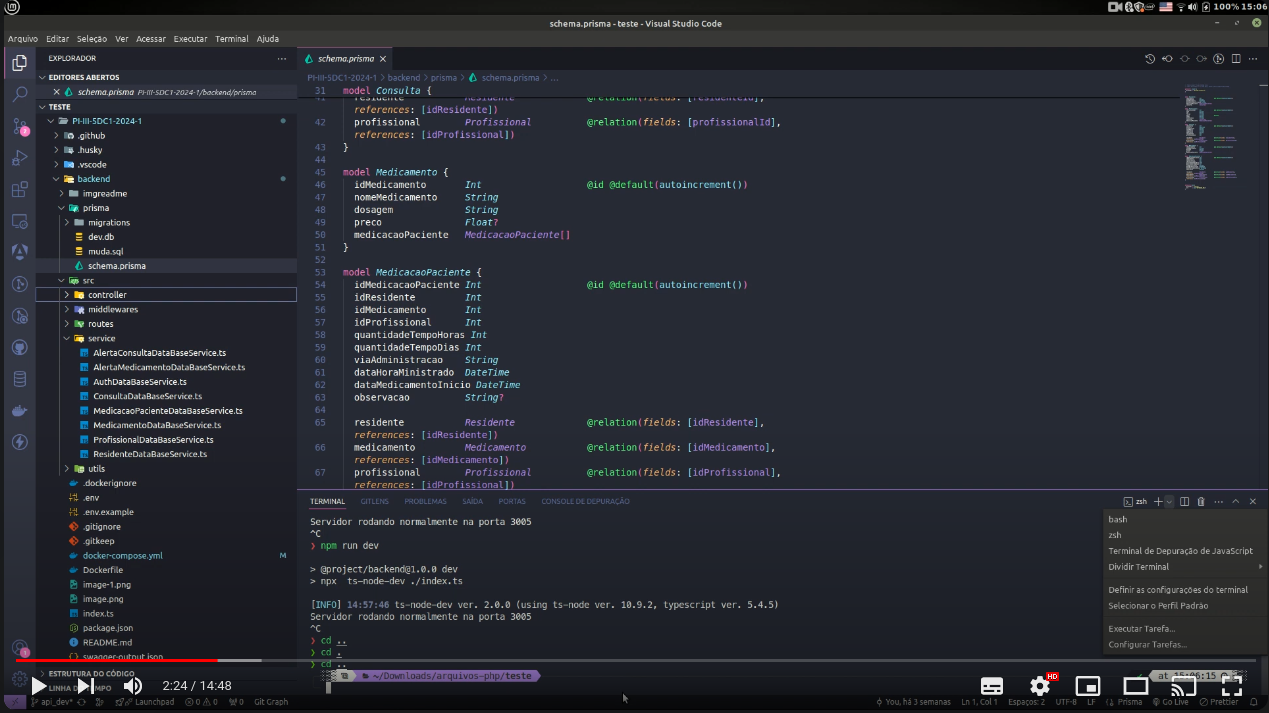Open terminal launch profile dropdown arrow
This screenshot has width=1269, height=713.
pyautogui.click(x=1169, y=501)
